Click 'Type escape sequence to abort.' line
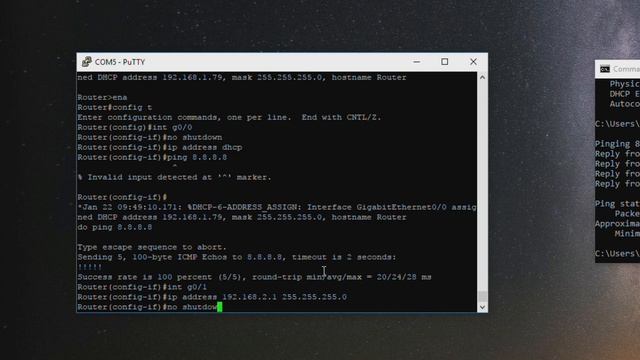Image resolution: width=640 pixels, height=360 pixels. click(x=152, y=247)
